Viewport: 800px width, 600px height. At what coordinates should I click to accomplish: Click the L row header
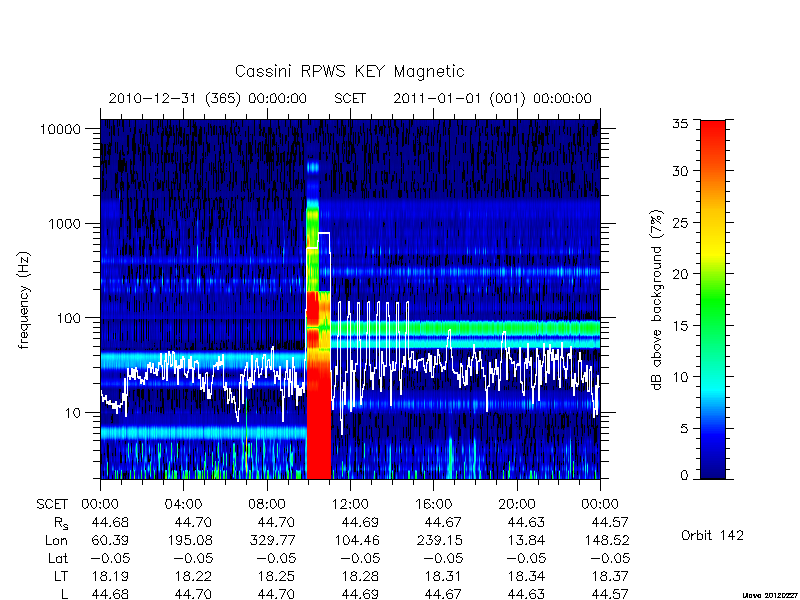[x=64, y=594]
